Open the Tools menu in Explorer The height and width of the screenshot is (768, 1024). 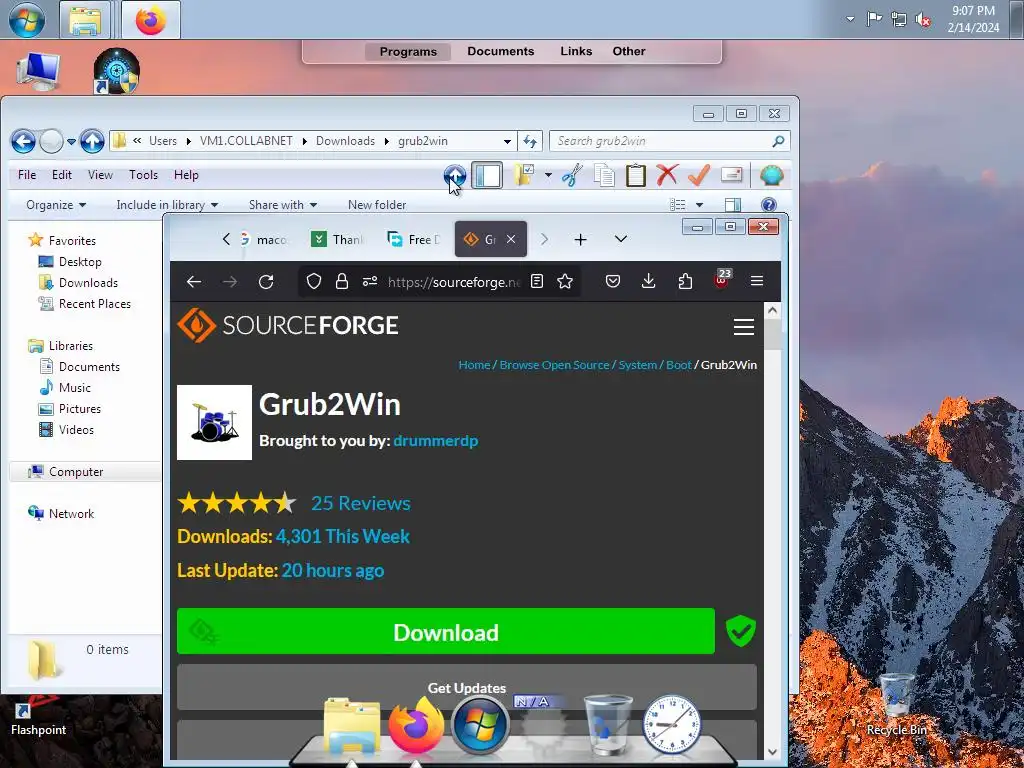pos(143,175)
